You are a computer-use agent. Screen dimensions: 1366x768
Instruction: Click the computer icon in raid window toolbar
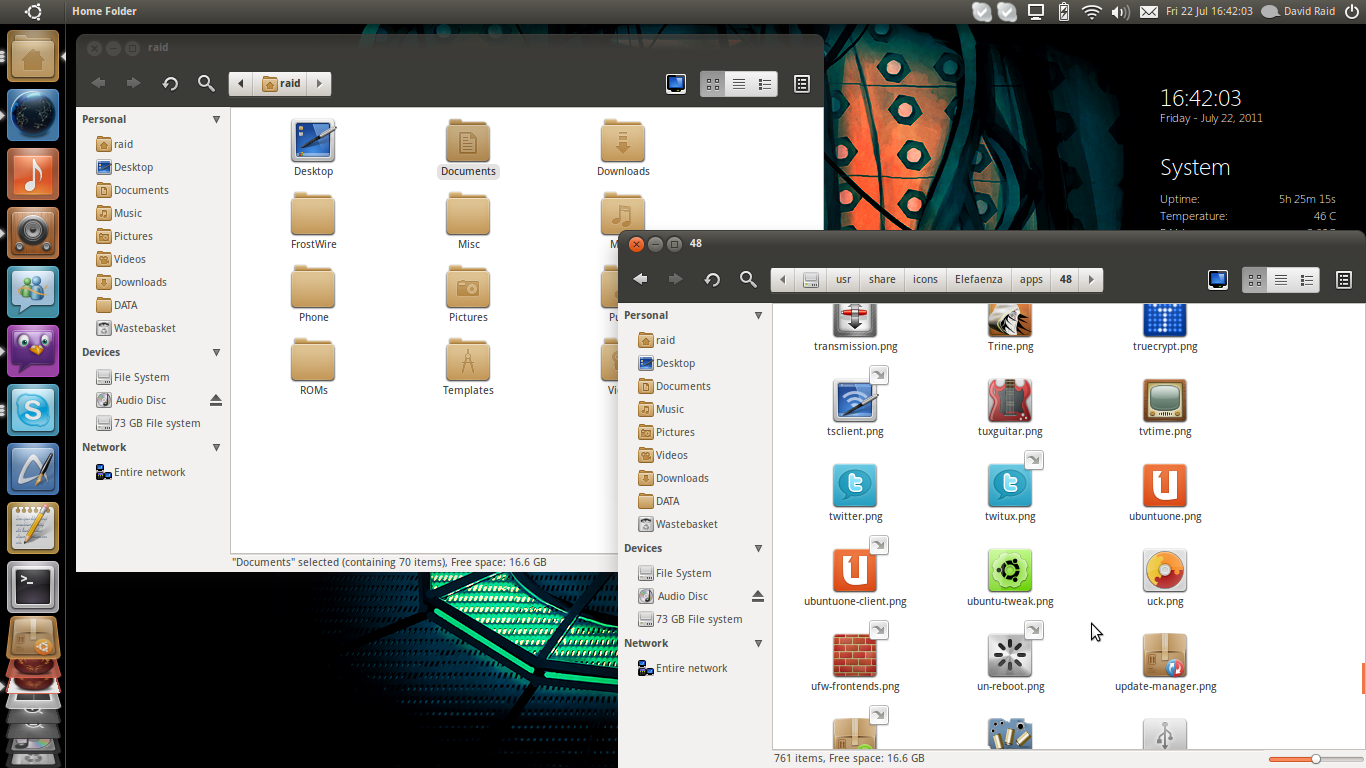[676, 84]
